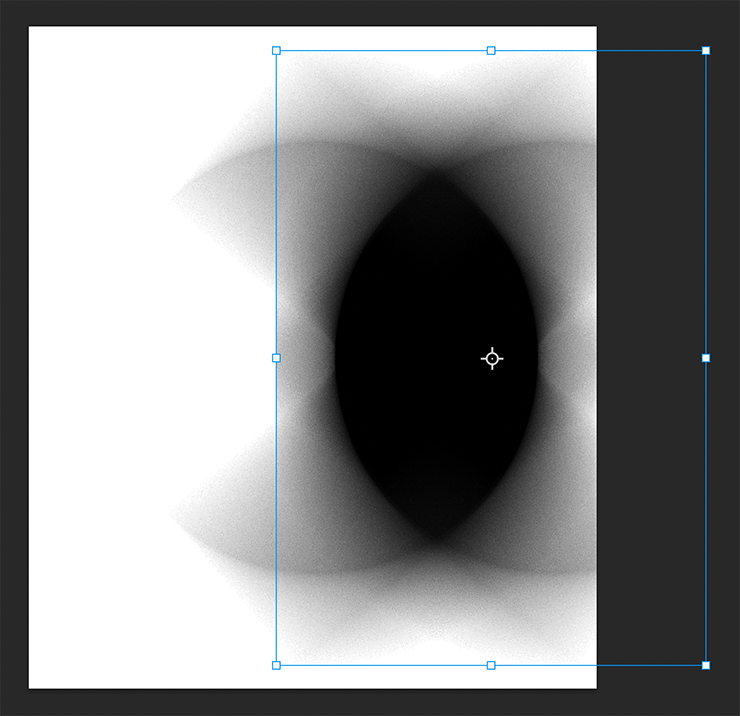Screen dimensions: 740x716
Task: Click the bottom-center transform handle
Action: point(491,665)
